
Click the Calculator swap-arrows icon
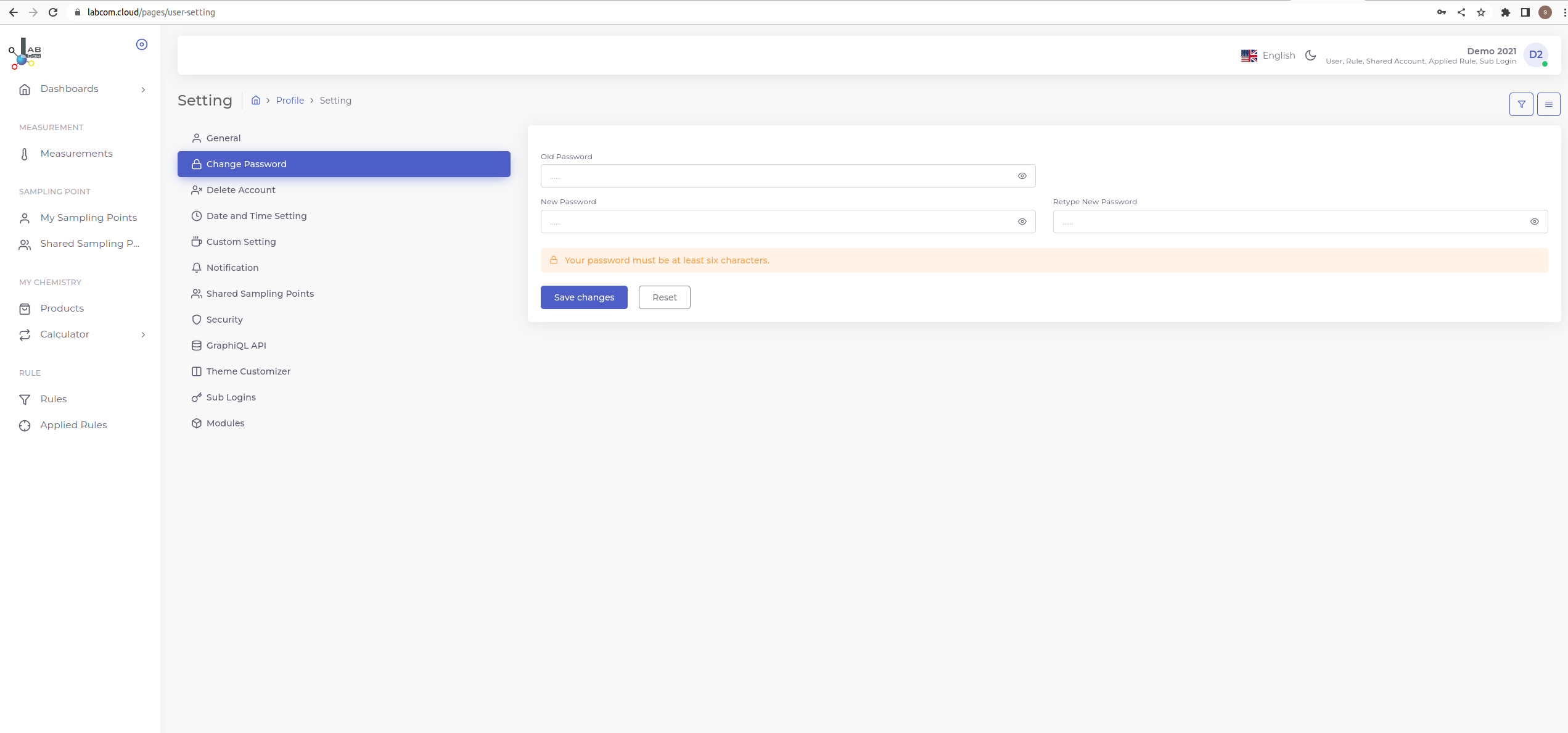[x=25, y=335]
